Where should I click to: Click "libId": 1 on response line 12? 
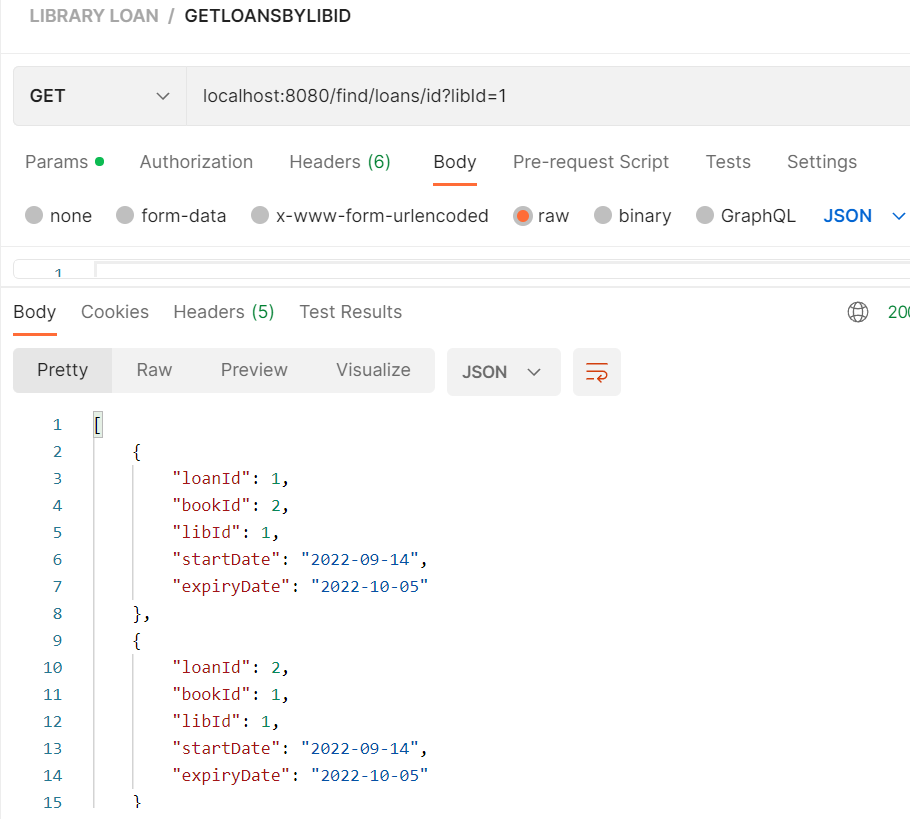click(x=226, y=722)
